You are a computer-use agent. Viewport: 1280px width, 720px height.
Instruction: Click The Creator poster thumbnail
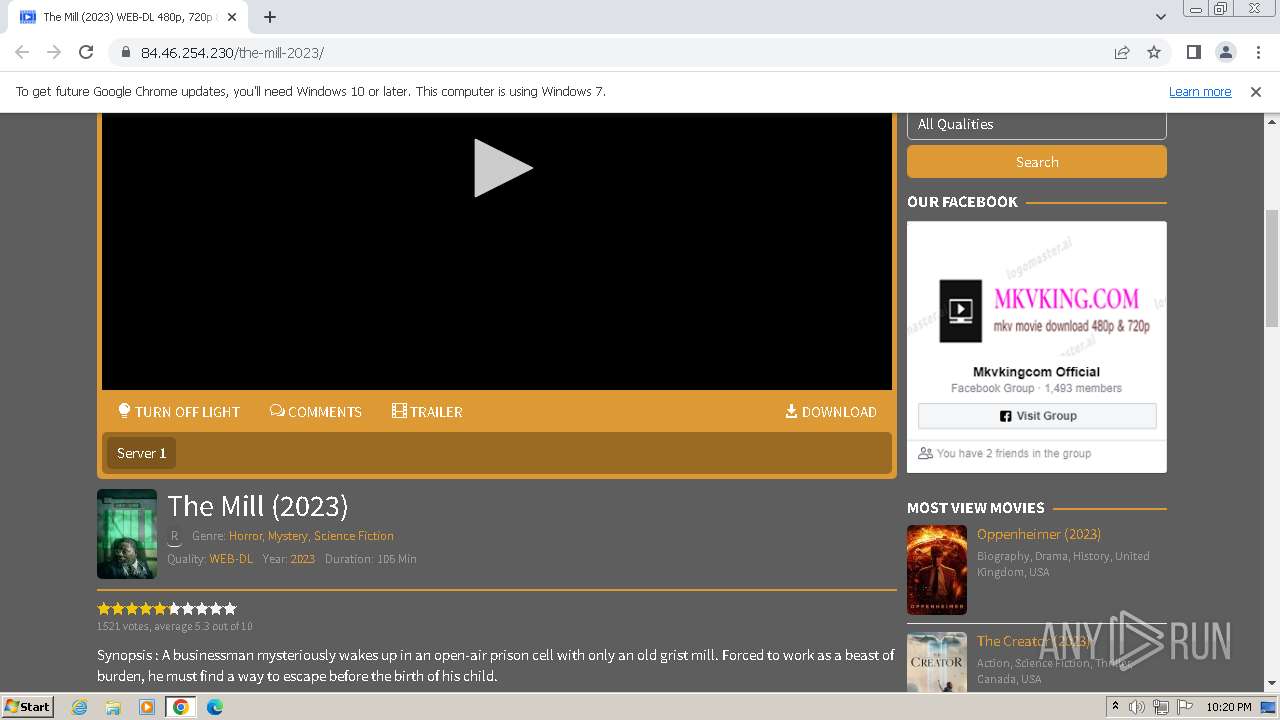937,662
